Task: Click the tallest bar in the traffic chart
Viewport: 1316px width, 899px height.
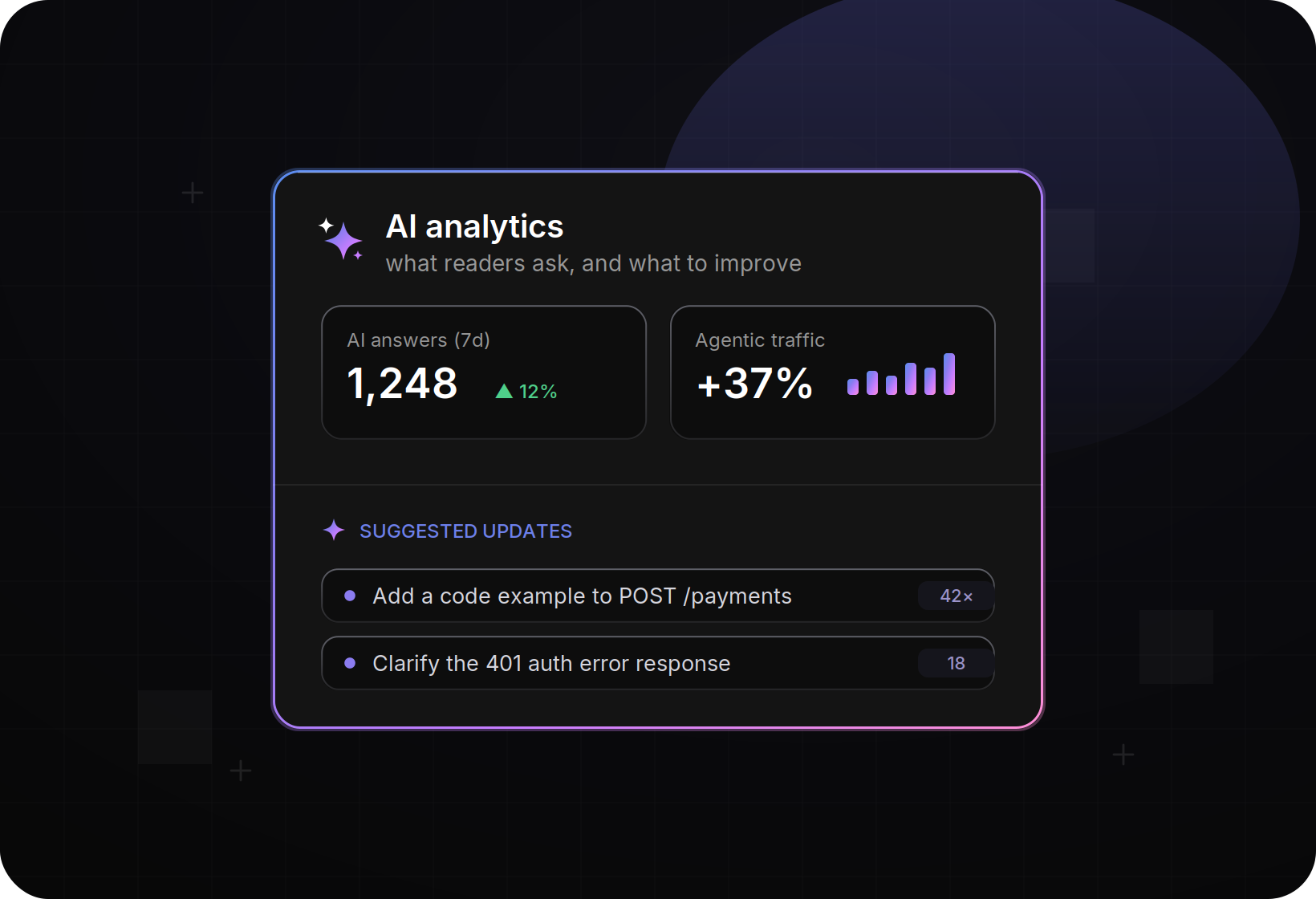Action: pyautogui.click(x=949, y=374)
